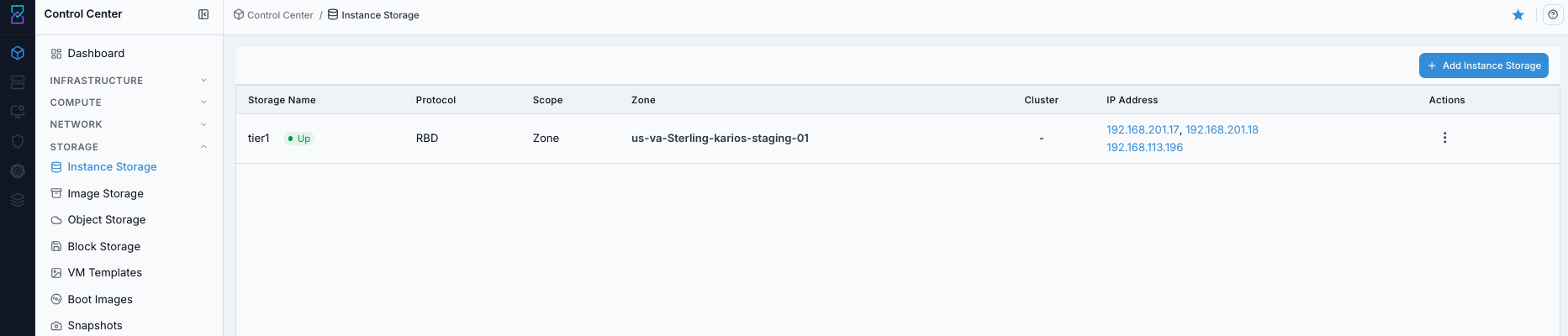
Task: Click Add Instance Storage button
Action: pos(1484,66)
